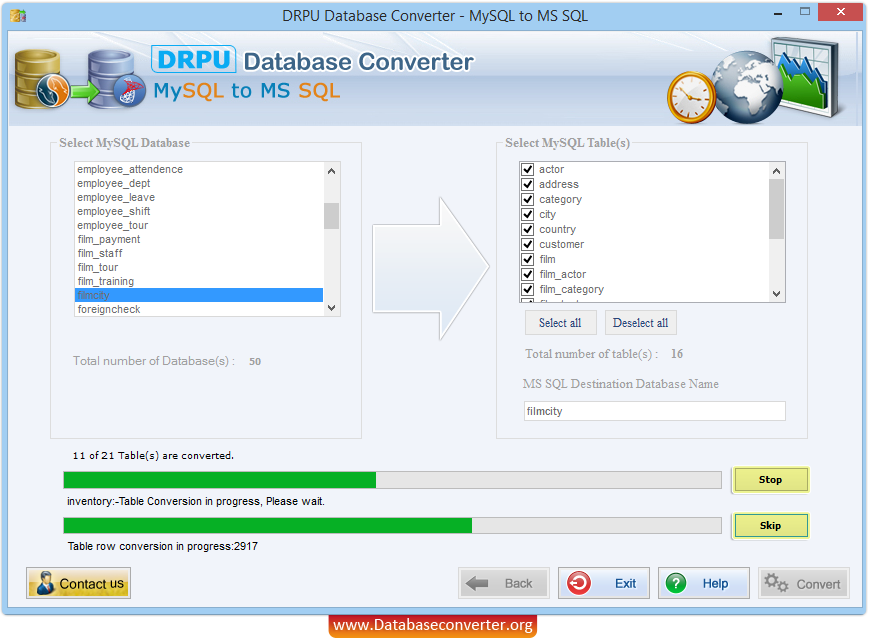870x638 pixels.
Task: Stop the conversion with Stop button
Action: point(770,480)
